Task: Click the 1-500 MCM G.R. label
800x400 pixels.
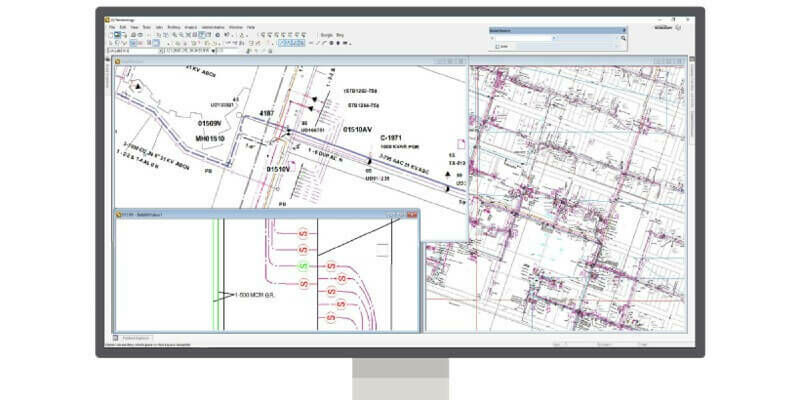Action: pos(254,295)
